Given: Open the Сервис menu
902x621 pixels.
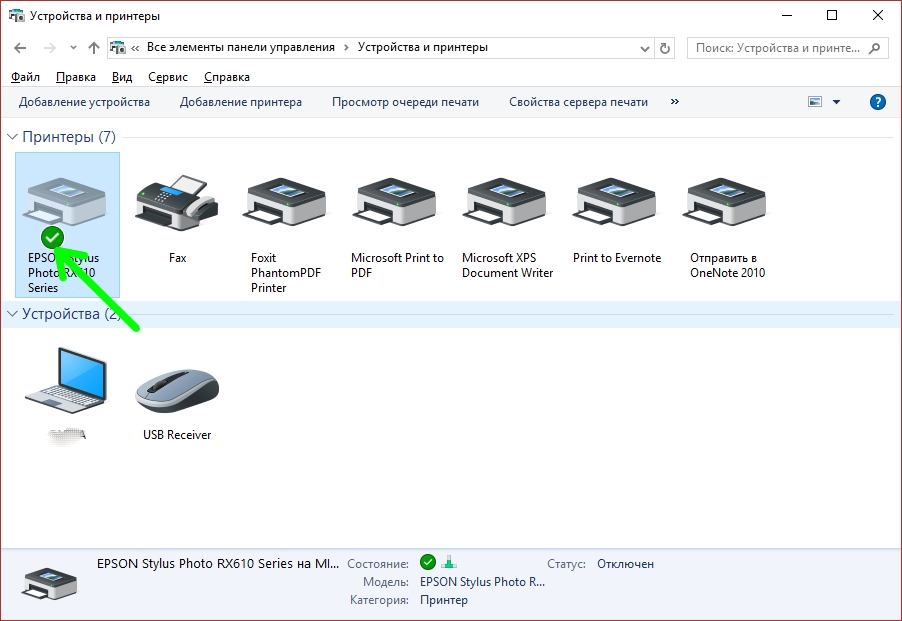Looking at the screenshot, I should click(168, 77).
